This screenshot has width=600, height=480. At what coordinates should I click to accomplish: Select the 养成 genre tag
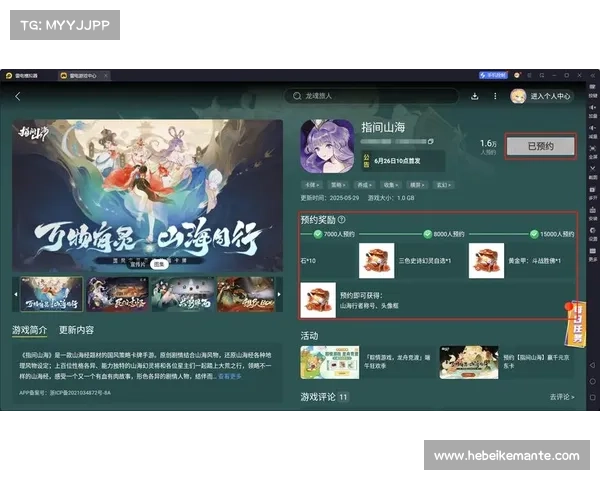tap(365, 185)
